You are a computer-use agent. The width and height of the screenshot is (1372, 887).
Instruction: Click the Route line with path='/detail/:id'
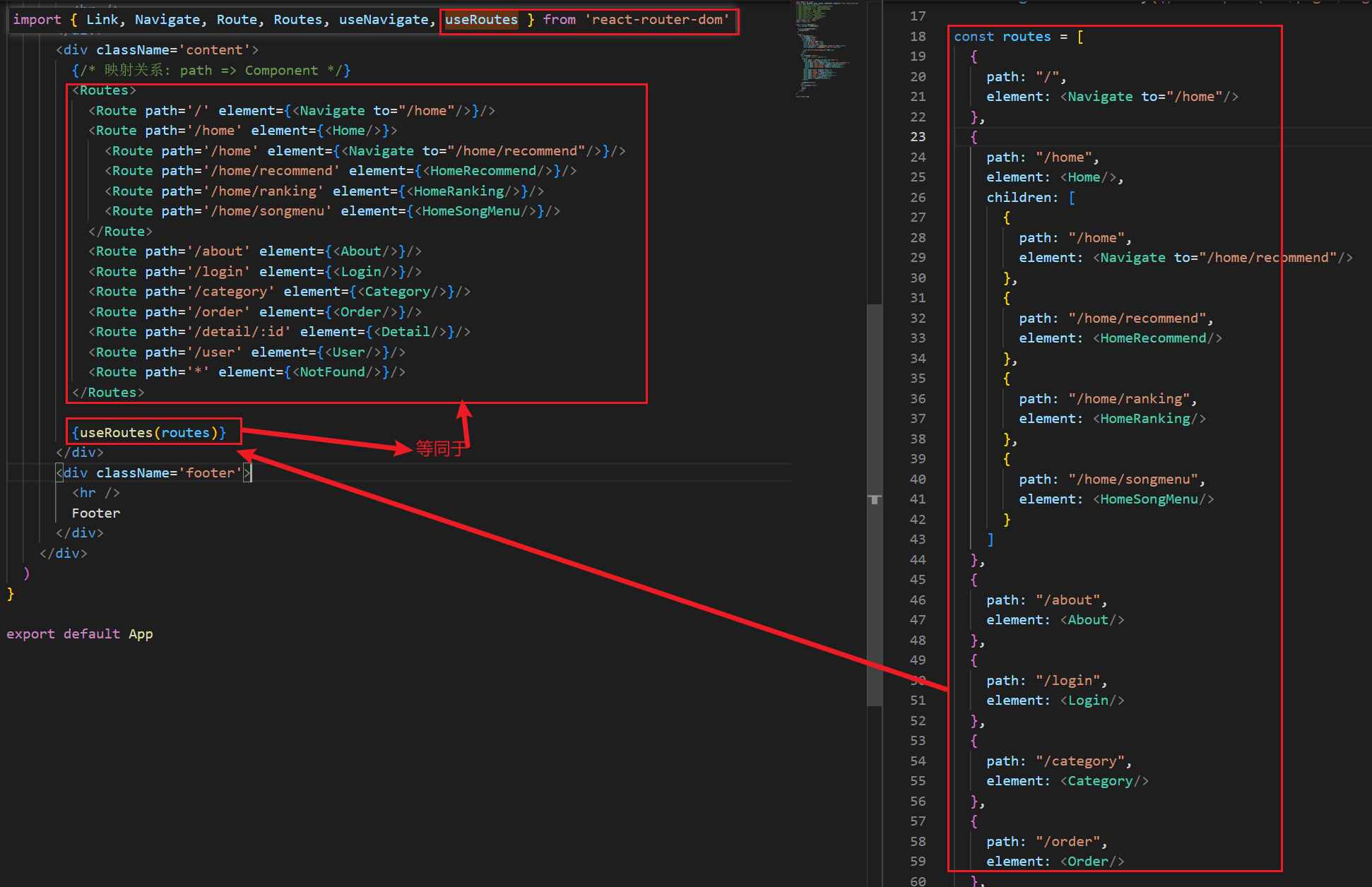coord(279,332)
